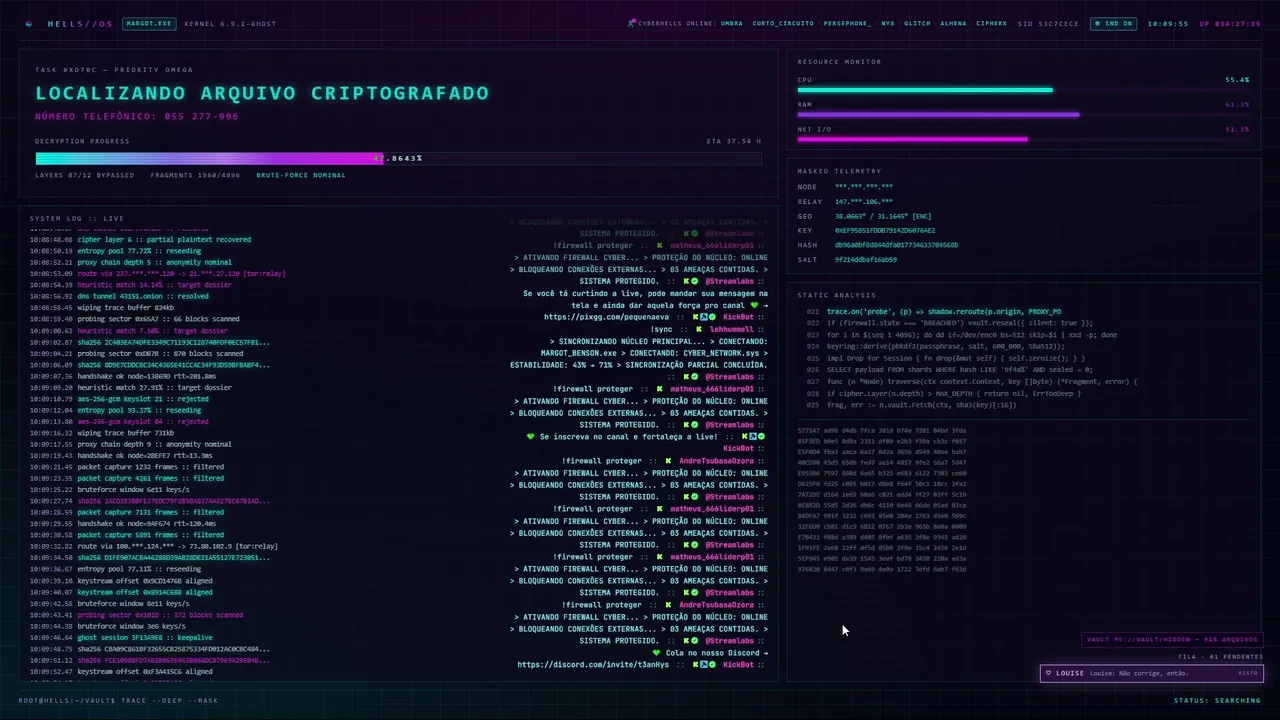
Task: Click the ETA 37.54 H value
Action: click(x=734, y=141)
